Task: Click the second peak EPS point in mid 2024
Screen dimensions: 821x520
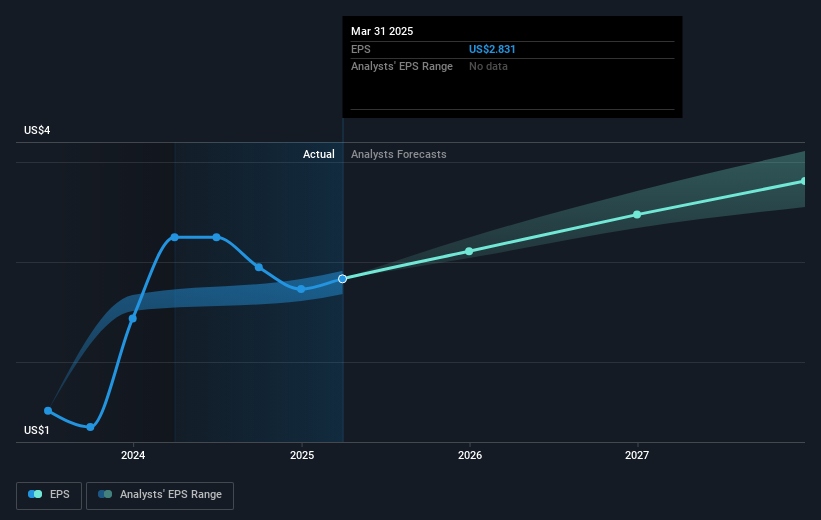Action: coord(216,237)
